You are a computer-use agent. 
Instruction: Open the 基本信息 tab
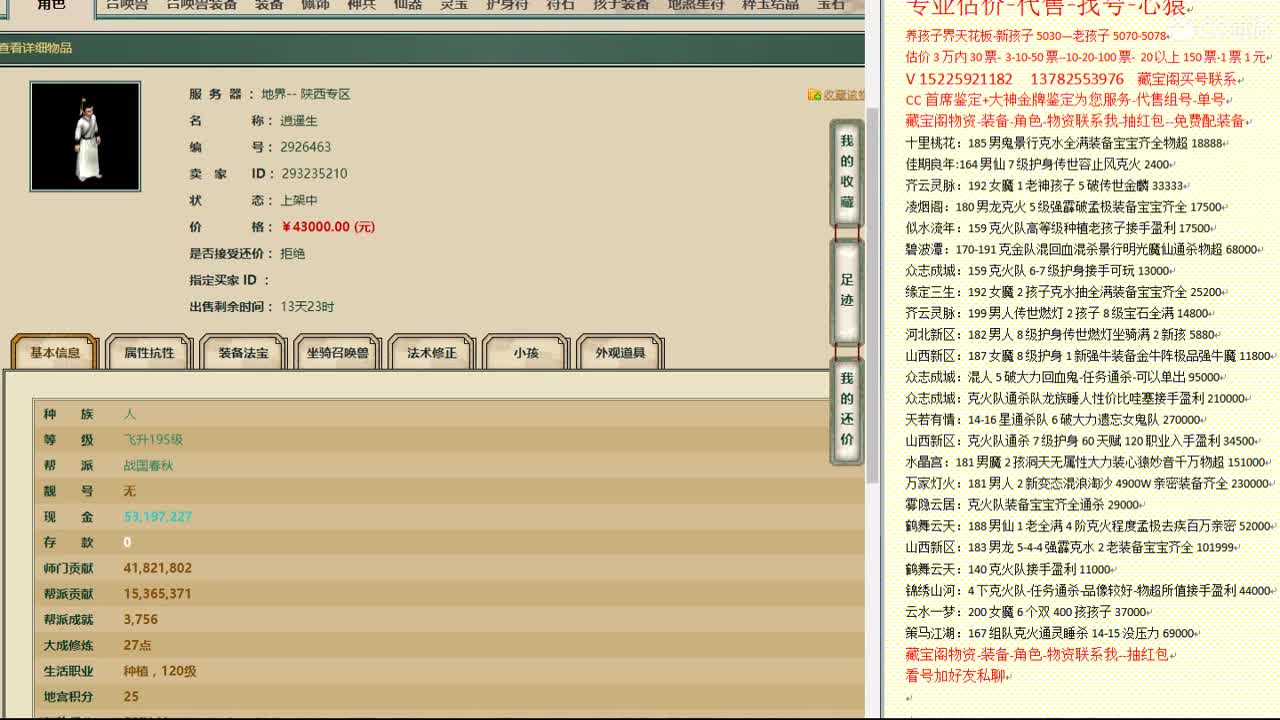[55, 352]
